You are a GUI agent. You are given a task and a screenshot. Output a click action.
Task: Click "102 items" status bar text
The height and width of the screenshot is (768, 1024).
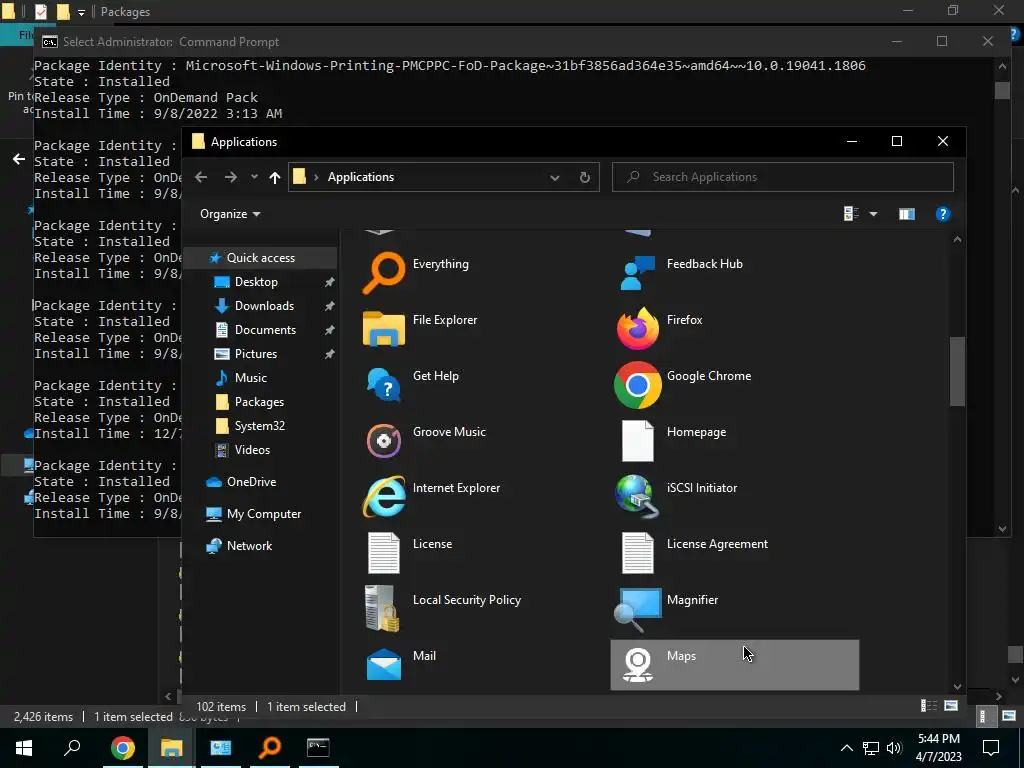pyautogui.click(x=221, y=707)
